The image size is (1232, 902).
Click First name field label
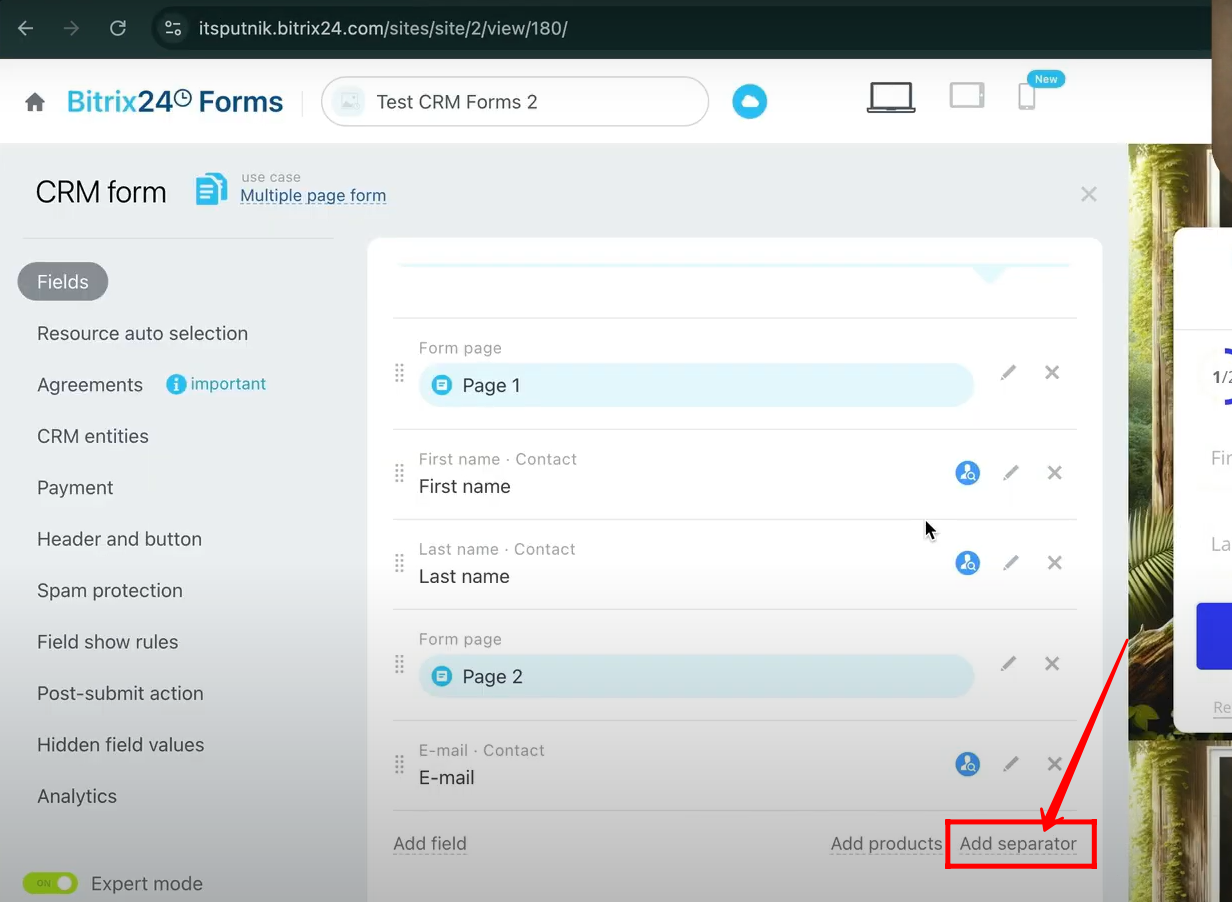click(x=465, y=487)
